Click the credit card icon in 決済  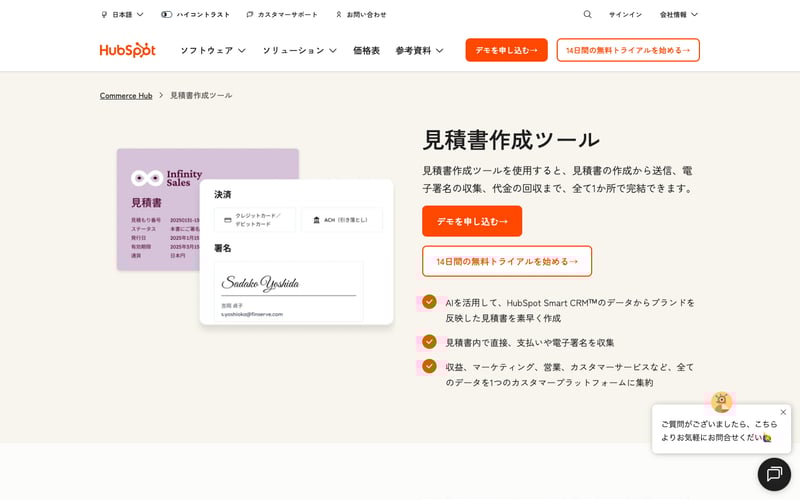[x=228, y=220]
